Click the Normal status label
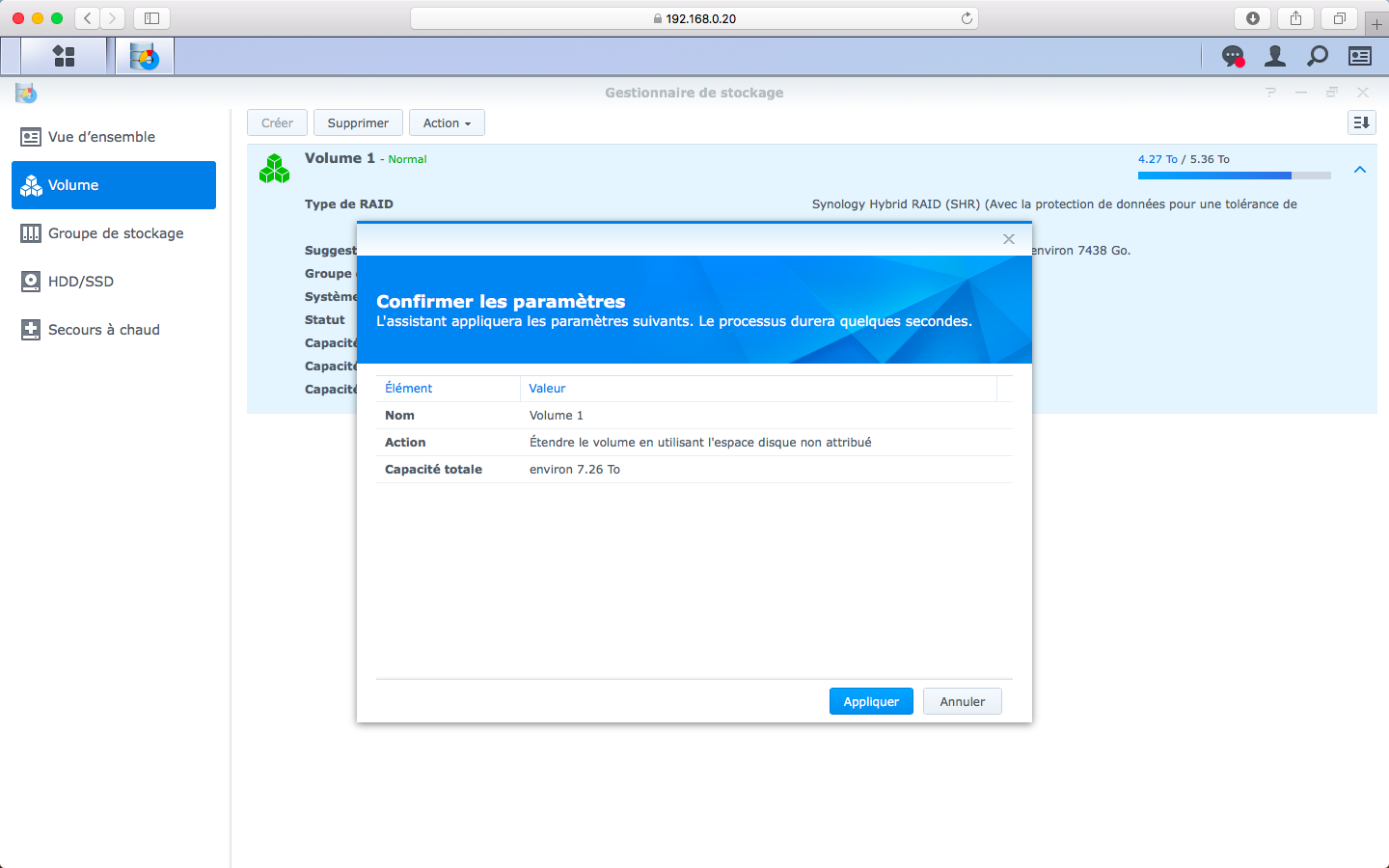Viewport: 1389px width, 868px height. tap(407, 159)
